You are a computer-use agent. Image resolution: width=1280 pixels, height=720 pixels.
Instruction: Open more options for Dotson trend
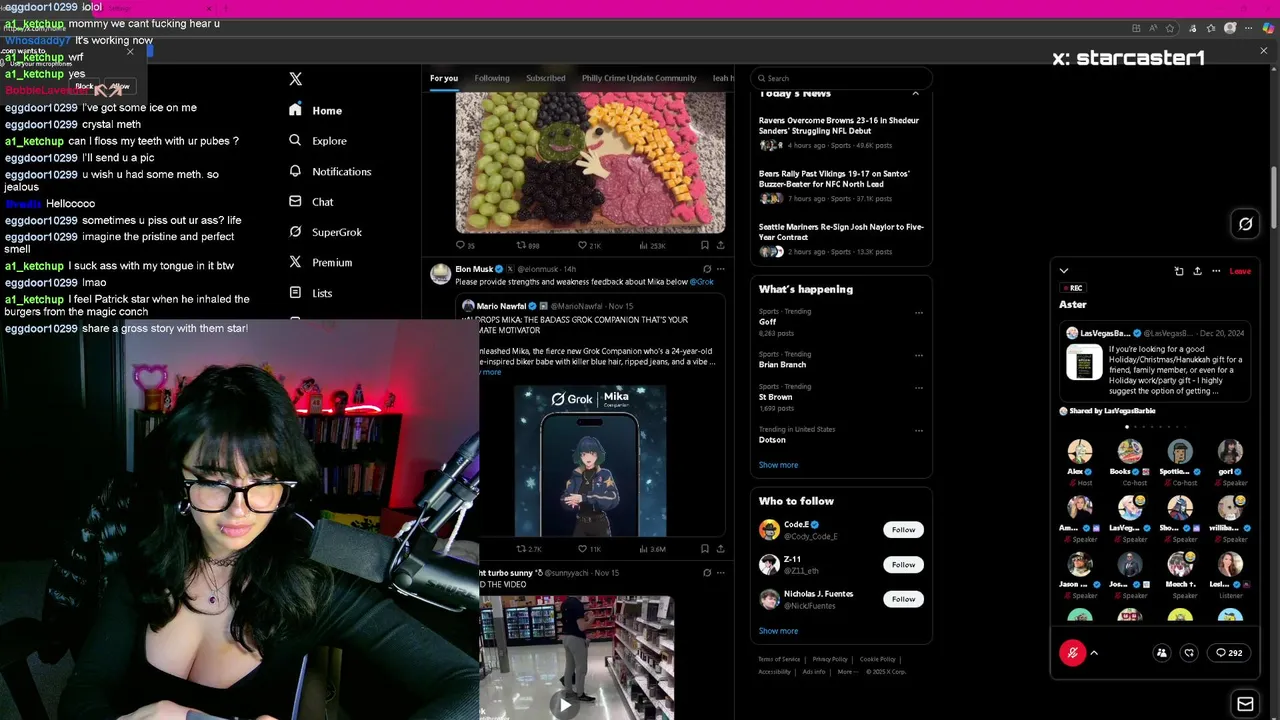pos(919,430)
